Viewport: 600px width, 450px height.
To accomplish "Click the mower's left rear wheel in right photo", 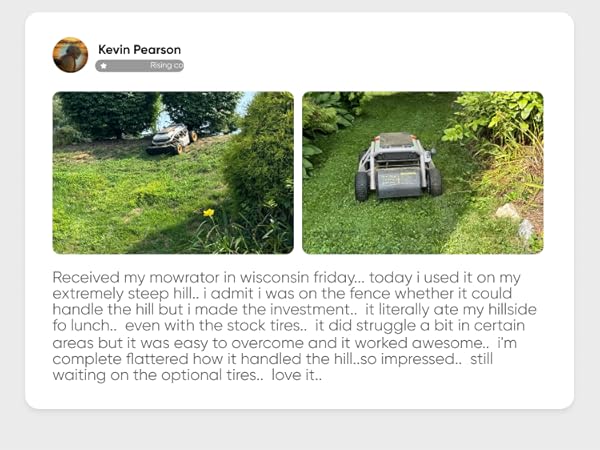I will tap(362, 186).
